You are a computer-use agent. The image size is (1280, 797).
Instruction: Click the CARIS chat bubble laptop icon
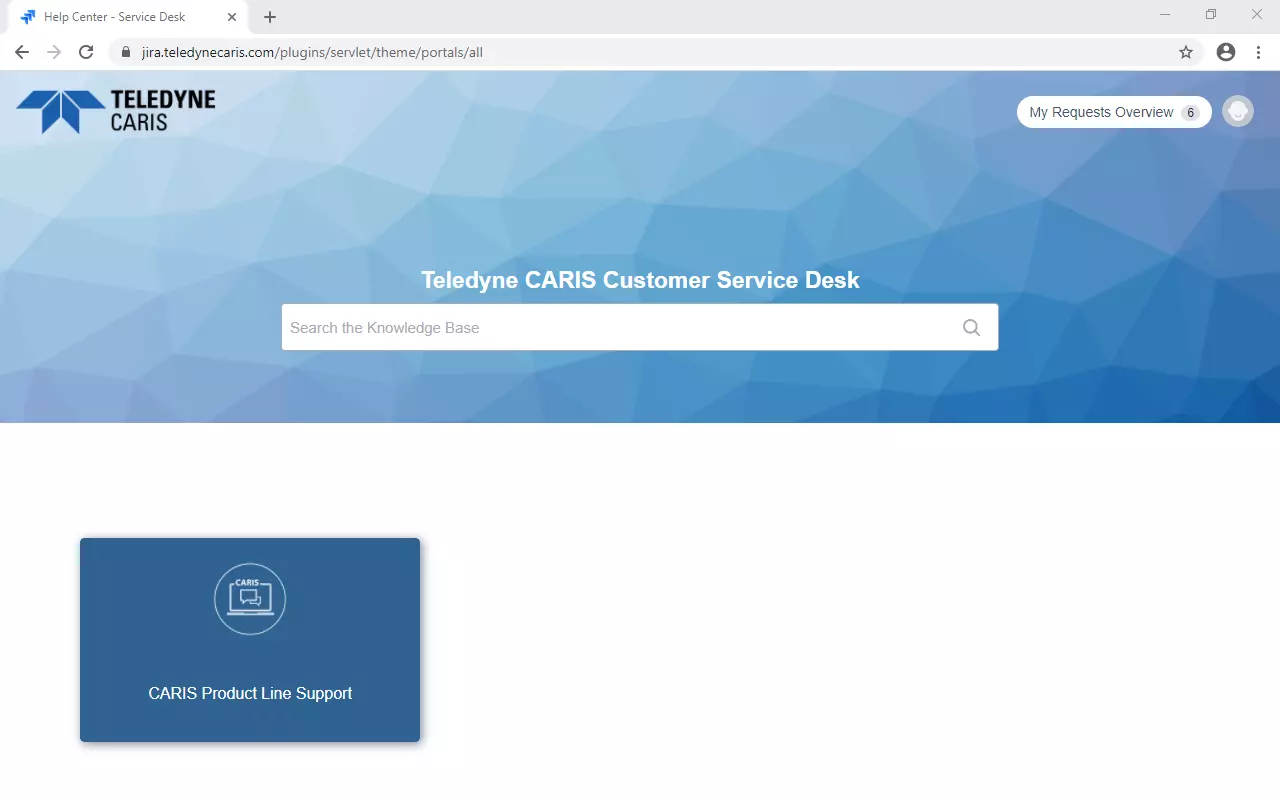click(x=250, y=598)
